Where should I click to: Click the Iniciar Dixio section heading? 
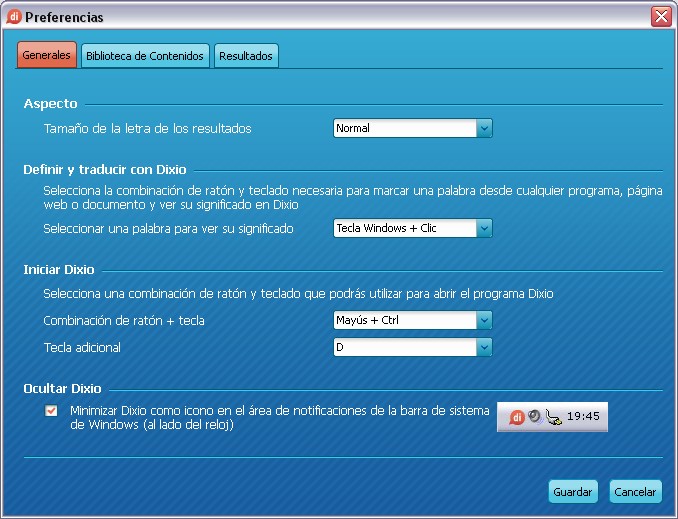coord(59,269)
